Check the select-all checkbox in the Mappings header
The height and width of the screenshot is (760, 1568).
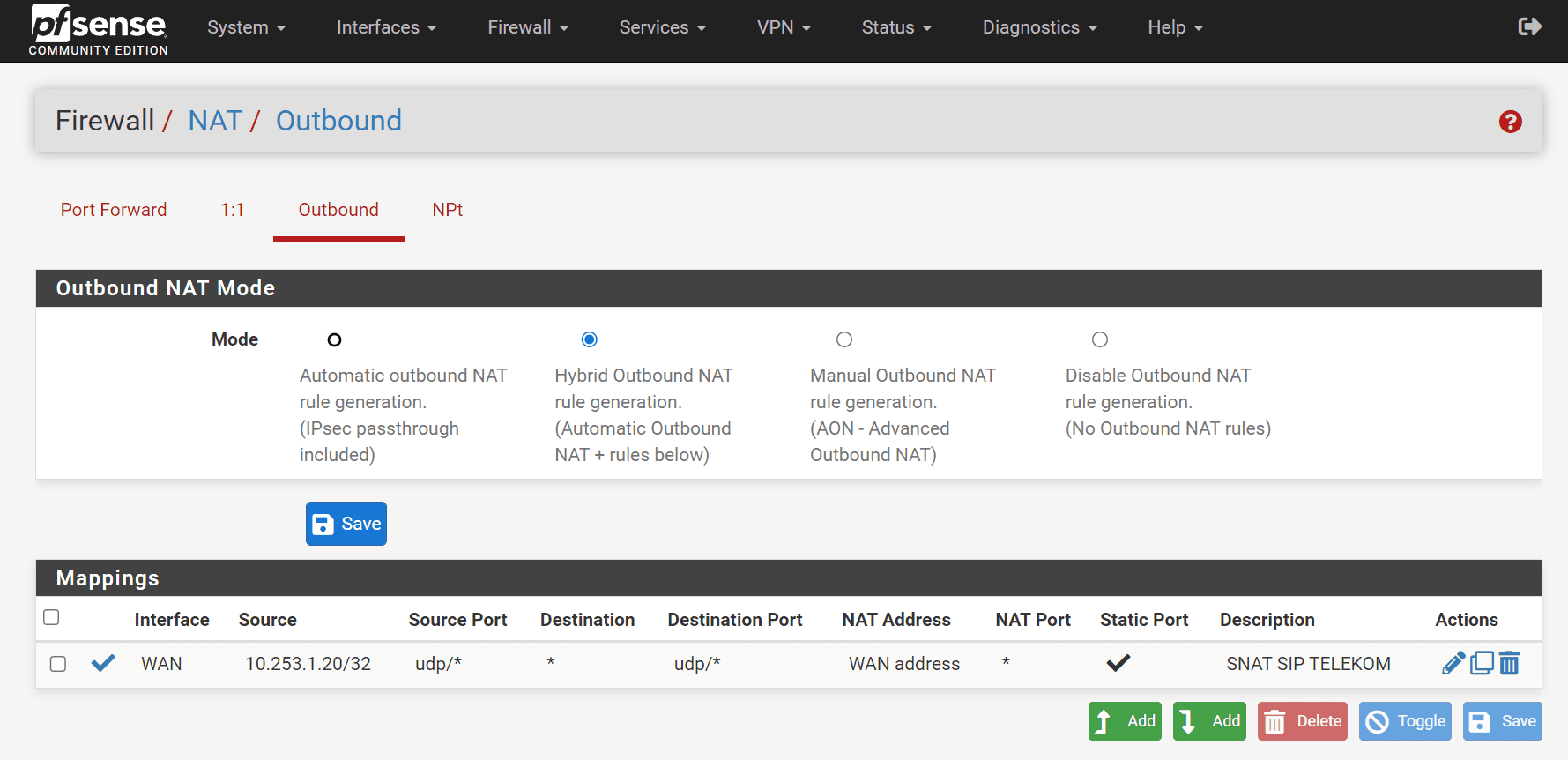51,617
